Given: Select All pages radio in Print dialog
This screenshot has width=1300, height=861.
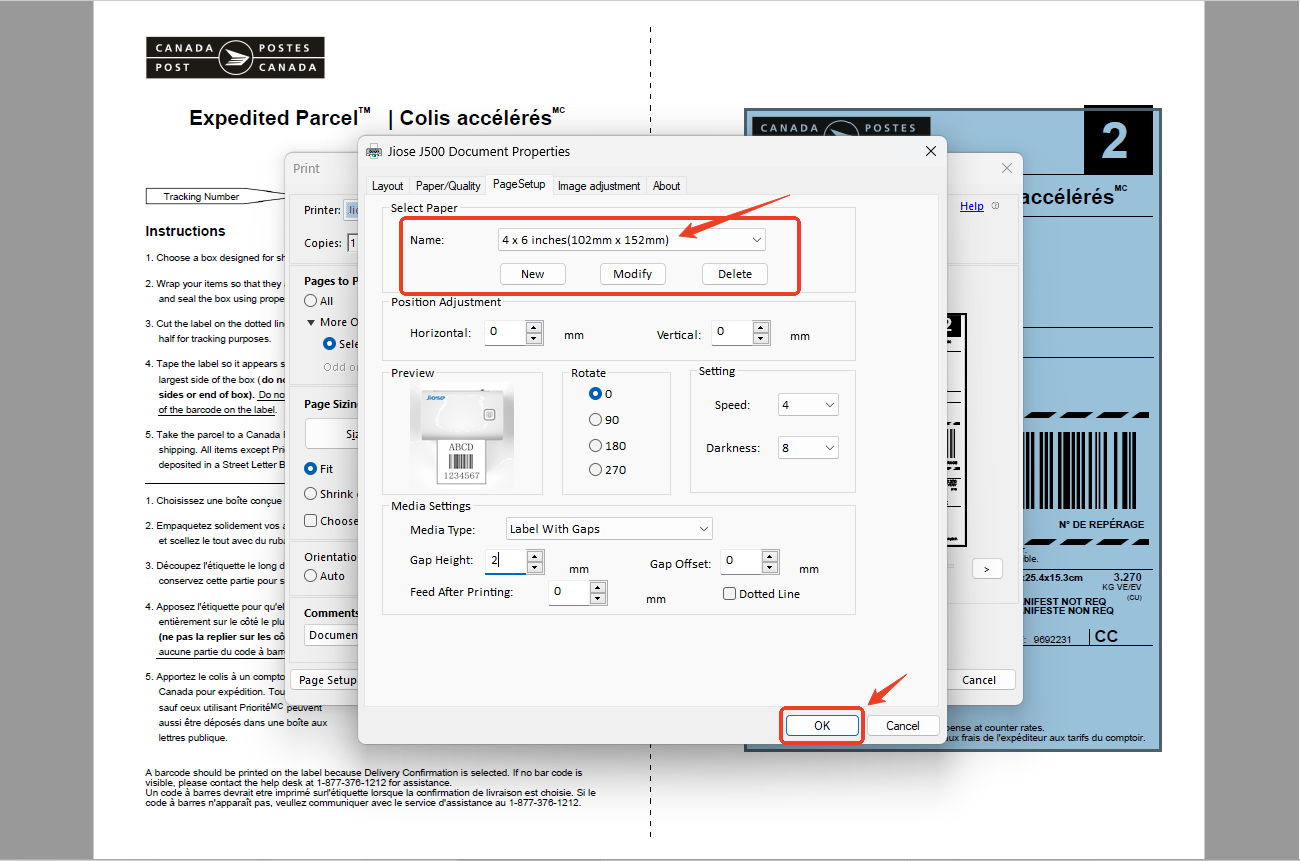Looking at the screenshot, I should pyautogui.click(x=312, y=301).
